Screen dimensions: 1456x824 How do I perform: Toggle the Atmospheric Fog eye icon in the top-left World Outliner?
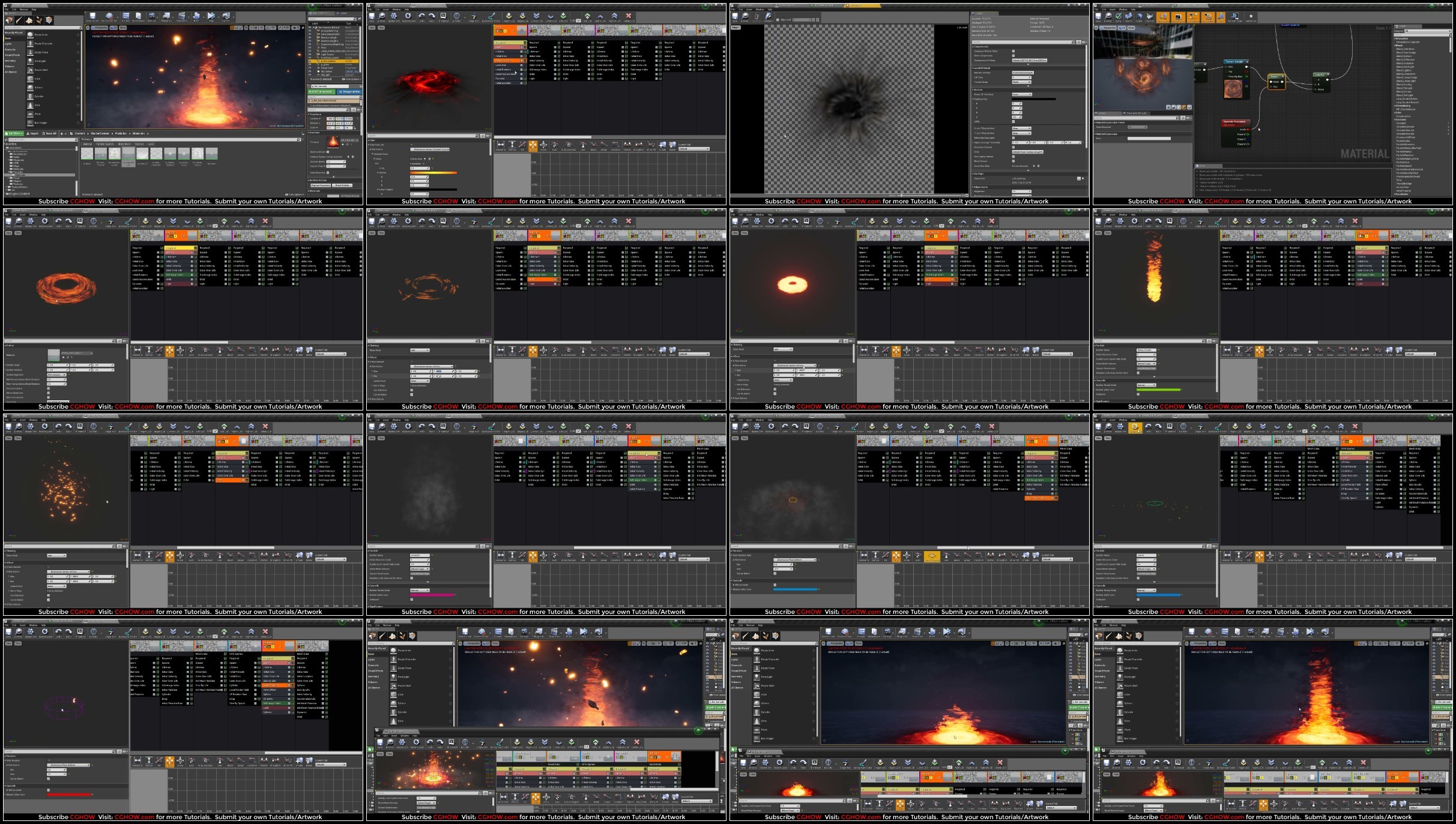click(310, 31)
